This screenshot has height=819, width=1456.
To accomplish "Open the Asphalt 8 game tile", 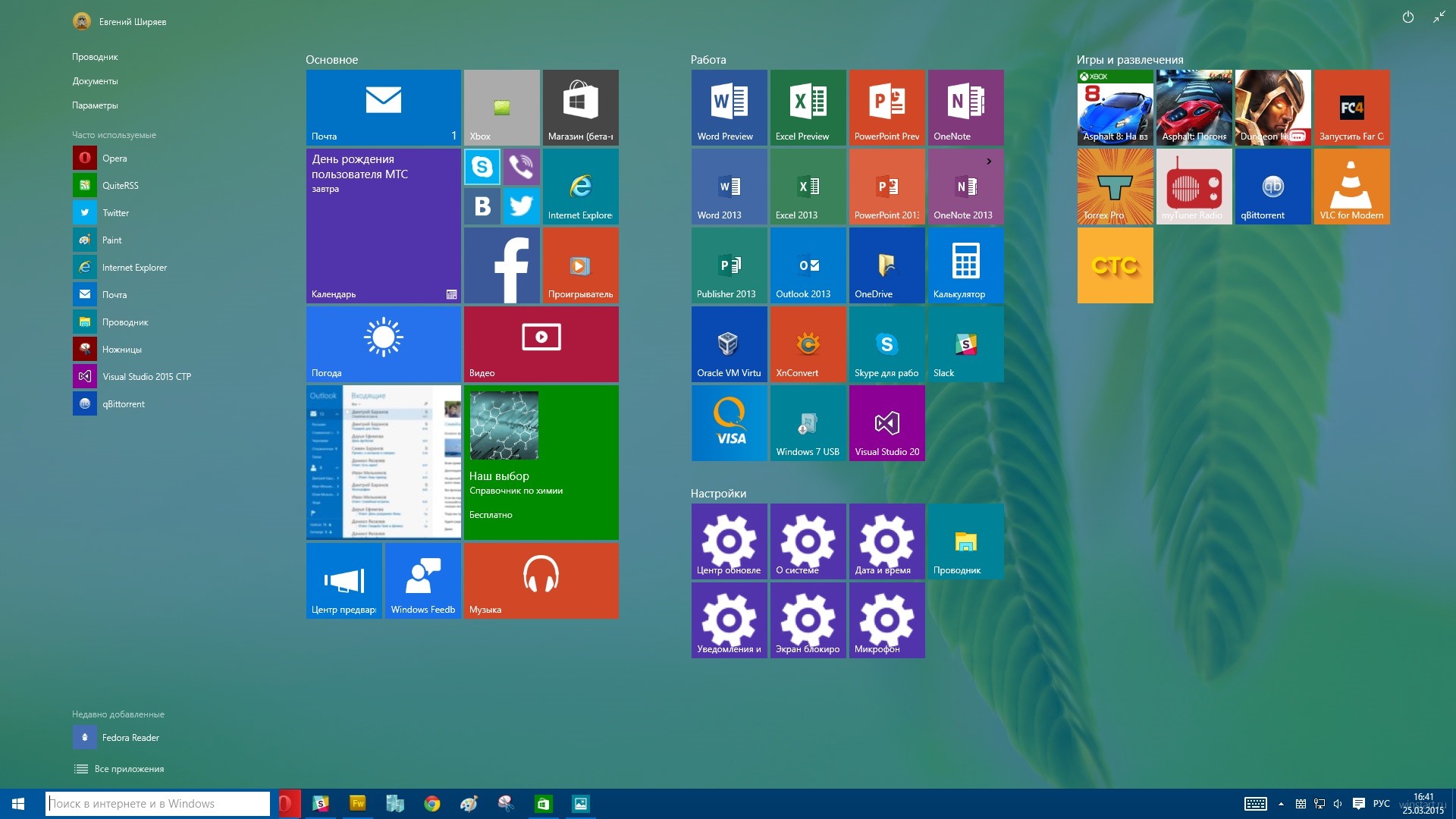I will [x=1115, y=107].
